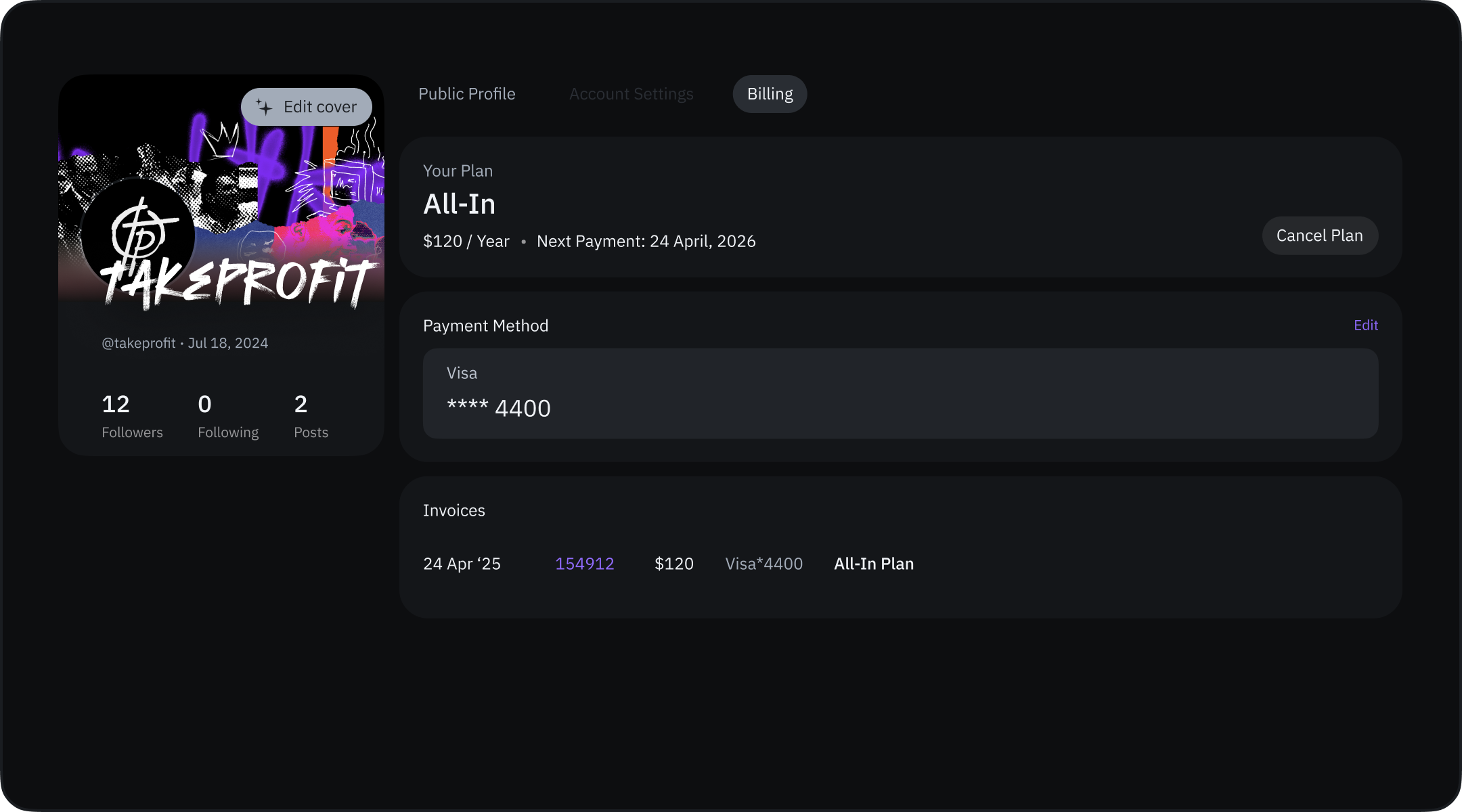Click the sparkle icon on Edit cover

(x=264, y=107)
